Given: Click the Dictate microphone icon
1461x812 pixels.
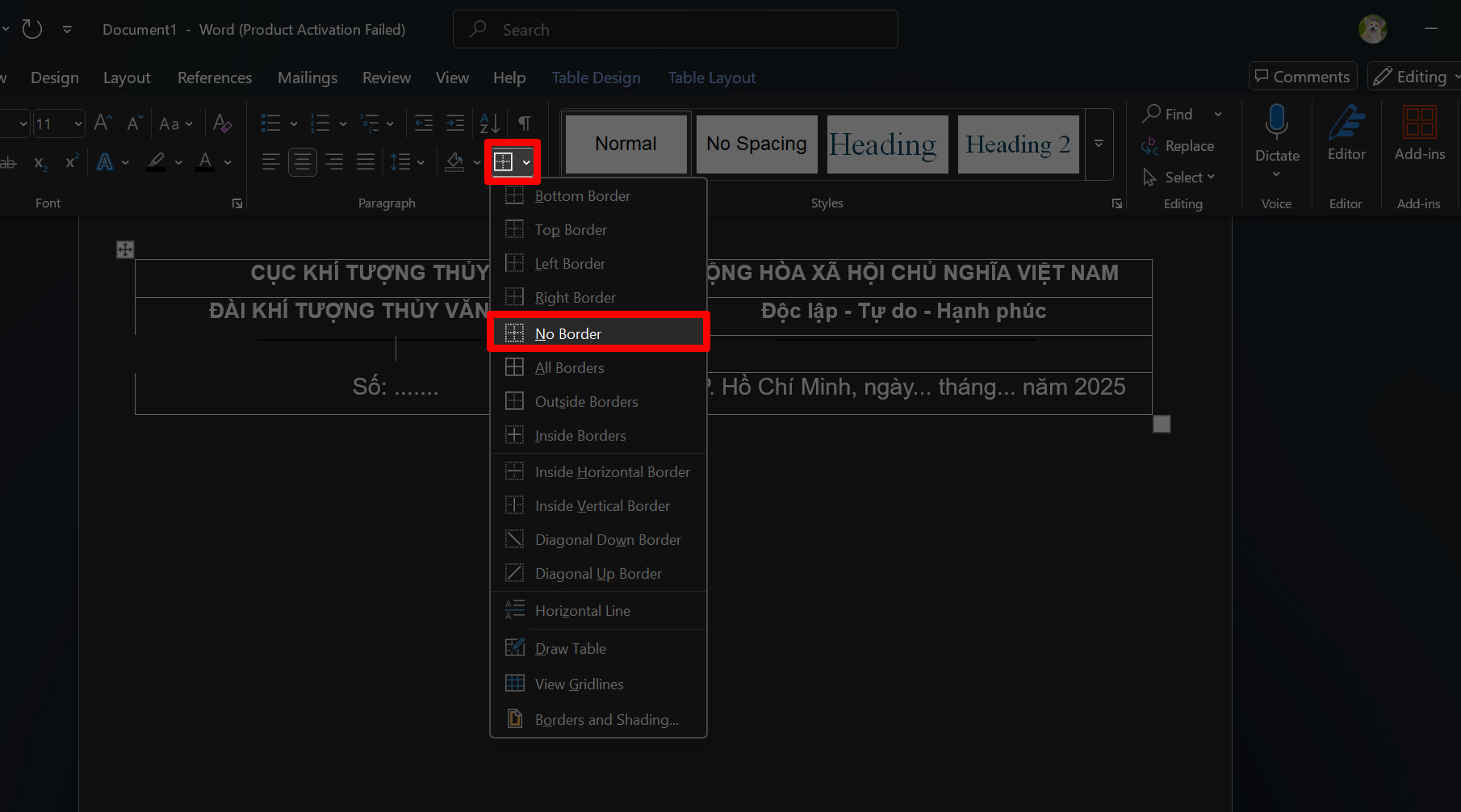Looking at the screenshot, I should pyautogui.click(x=1276, y=123).
